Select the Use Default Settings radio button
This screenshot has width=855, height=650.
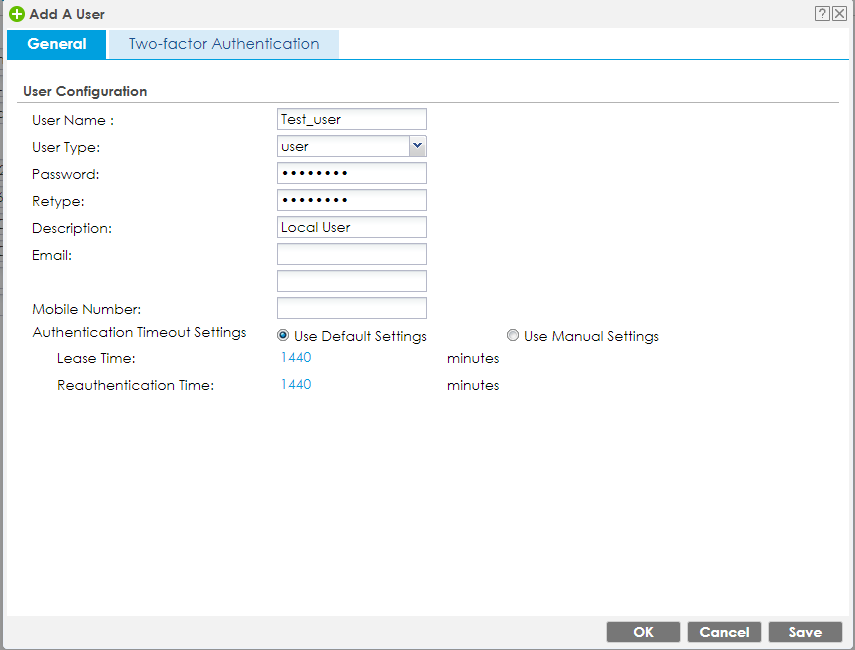click(x=283, y=336)
